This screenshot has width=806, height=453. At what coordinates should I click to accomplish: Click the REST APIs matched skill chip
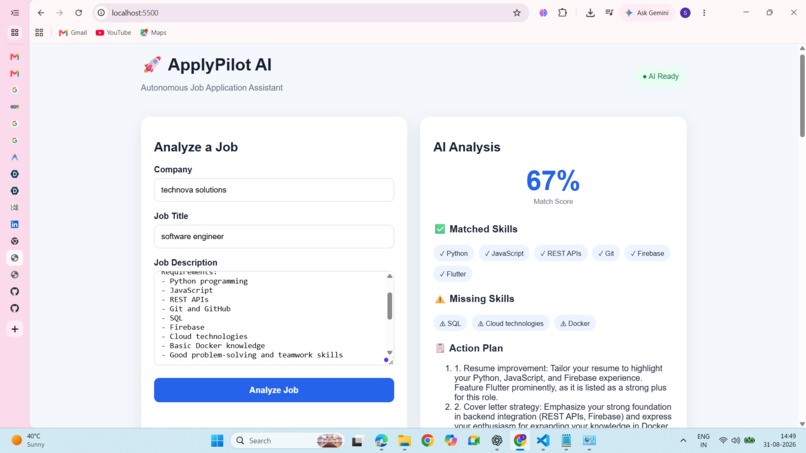560,253
